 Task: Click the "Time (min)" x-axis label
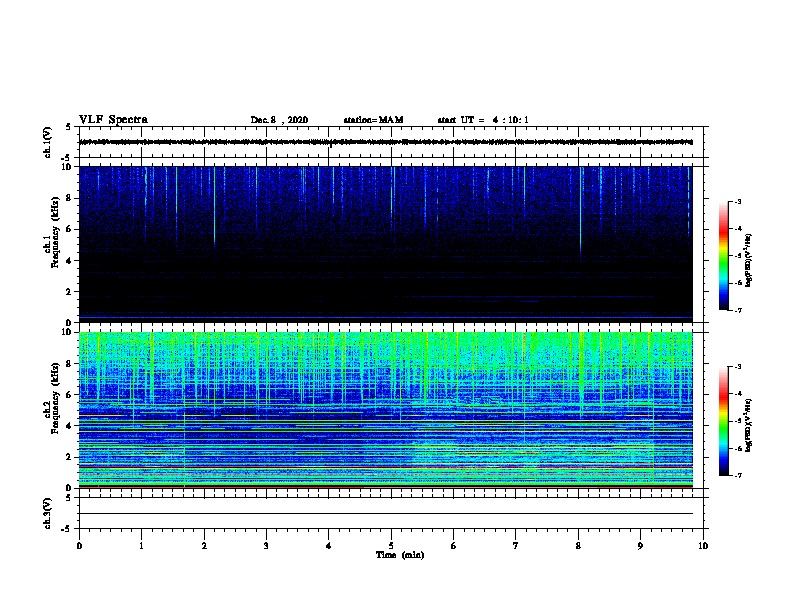click(x=400, y=555)
